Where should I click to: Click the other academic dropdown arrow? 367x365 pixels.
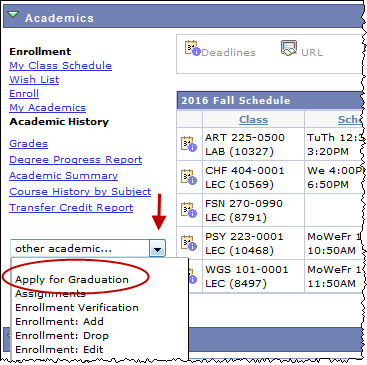coord(157,249)
